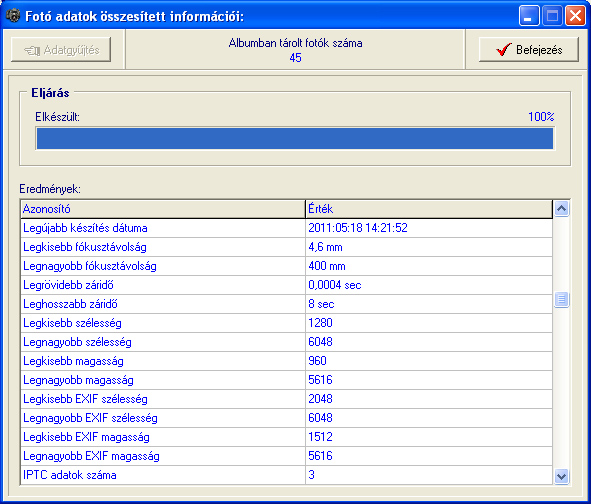Select the Legkisebb szélesség row
The width and height of the screenshot is (591, 504).
point(286,323)
